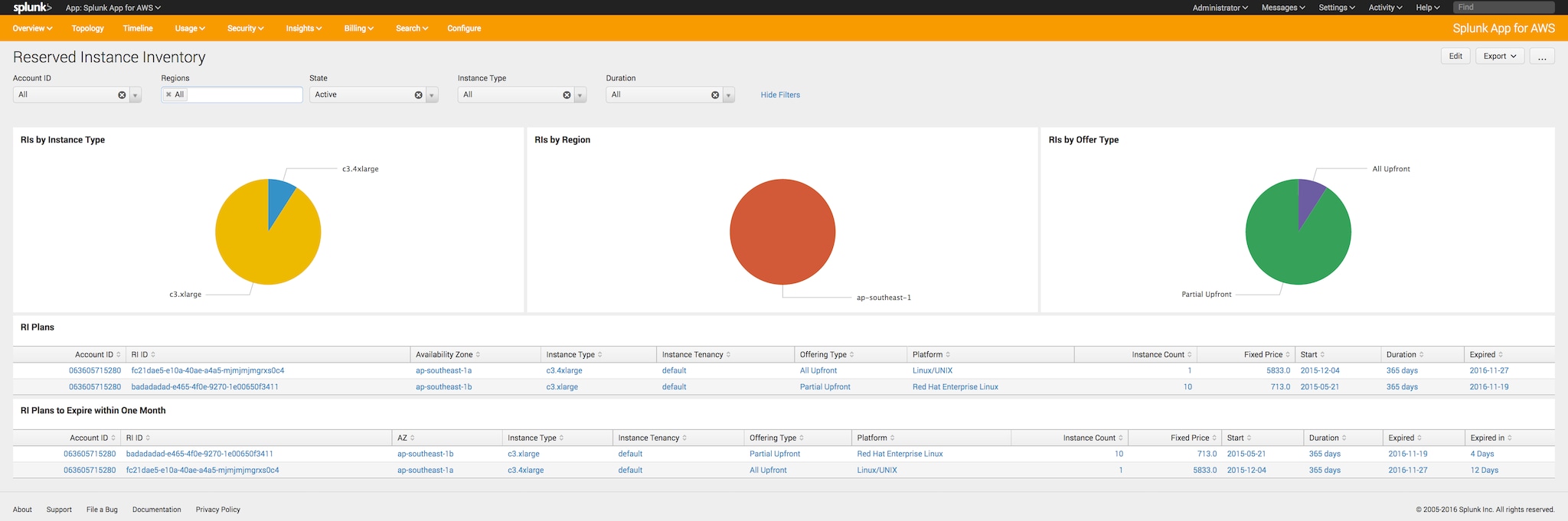Open the Search menu

[x=412, y=28]
